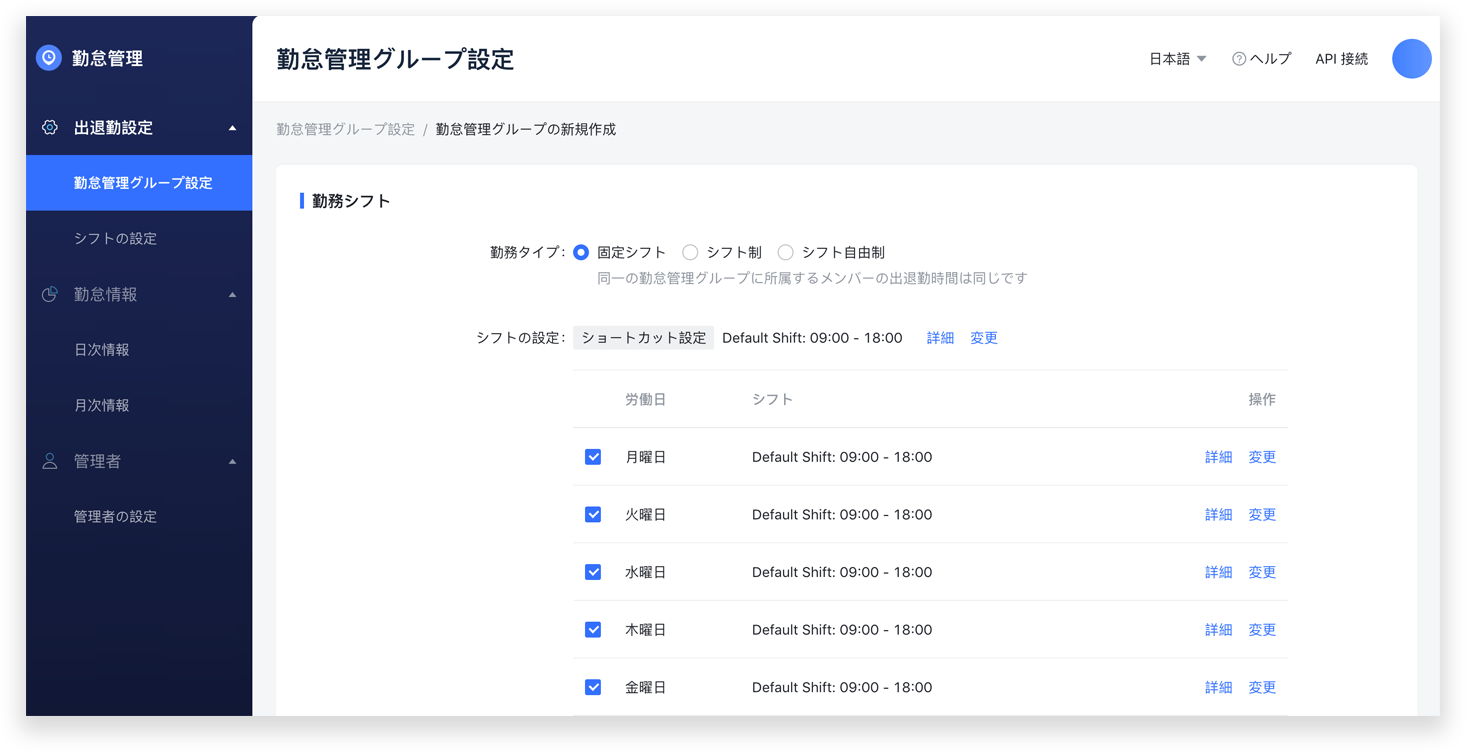Uncheck the 月曜日 workday checkbox
The width and height of the screenshot is (1466, 752).
pyautogui.click(x=593, y=457)
